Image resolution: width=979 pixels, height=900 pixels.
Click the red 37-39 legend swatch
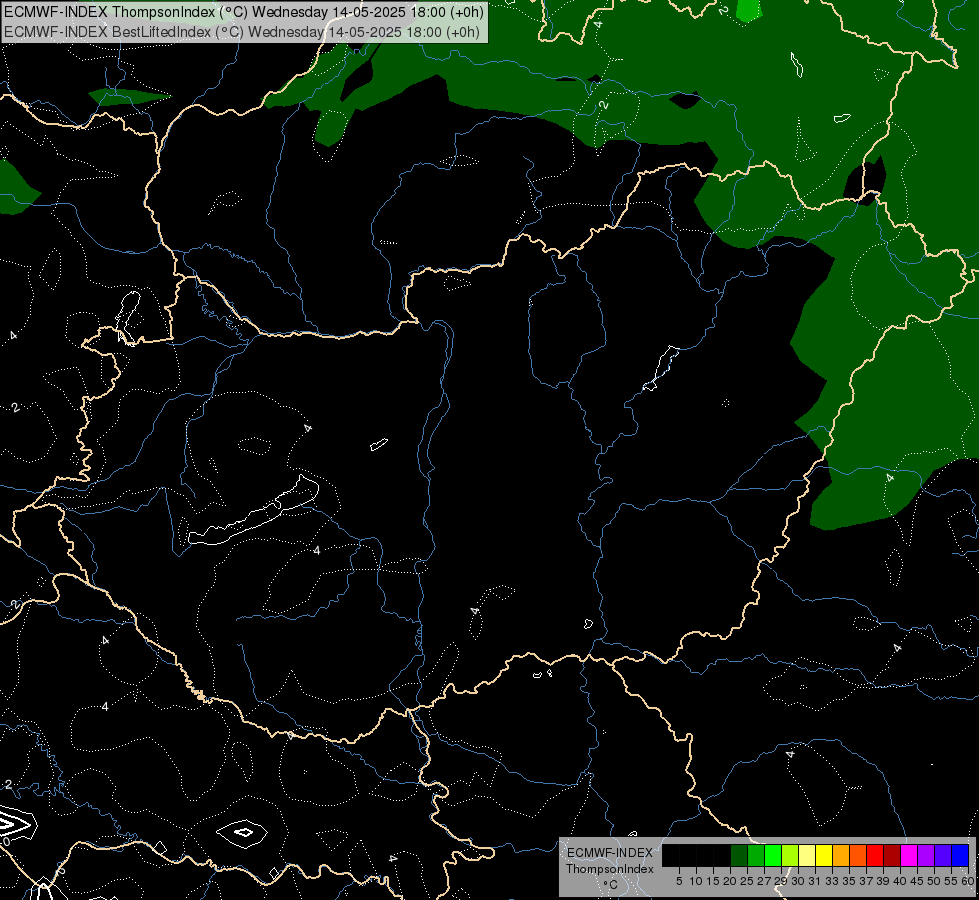coord(875,855)
